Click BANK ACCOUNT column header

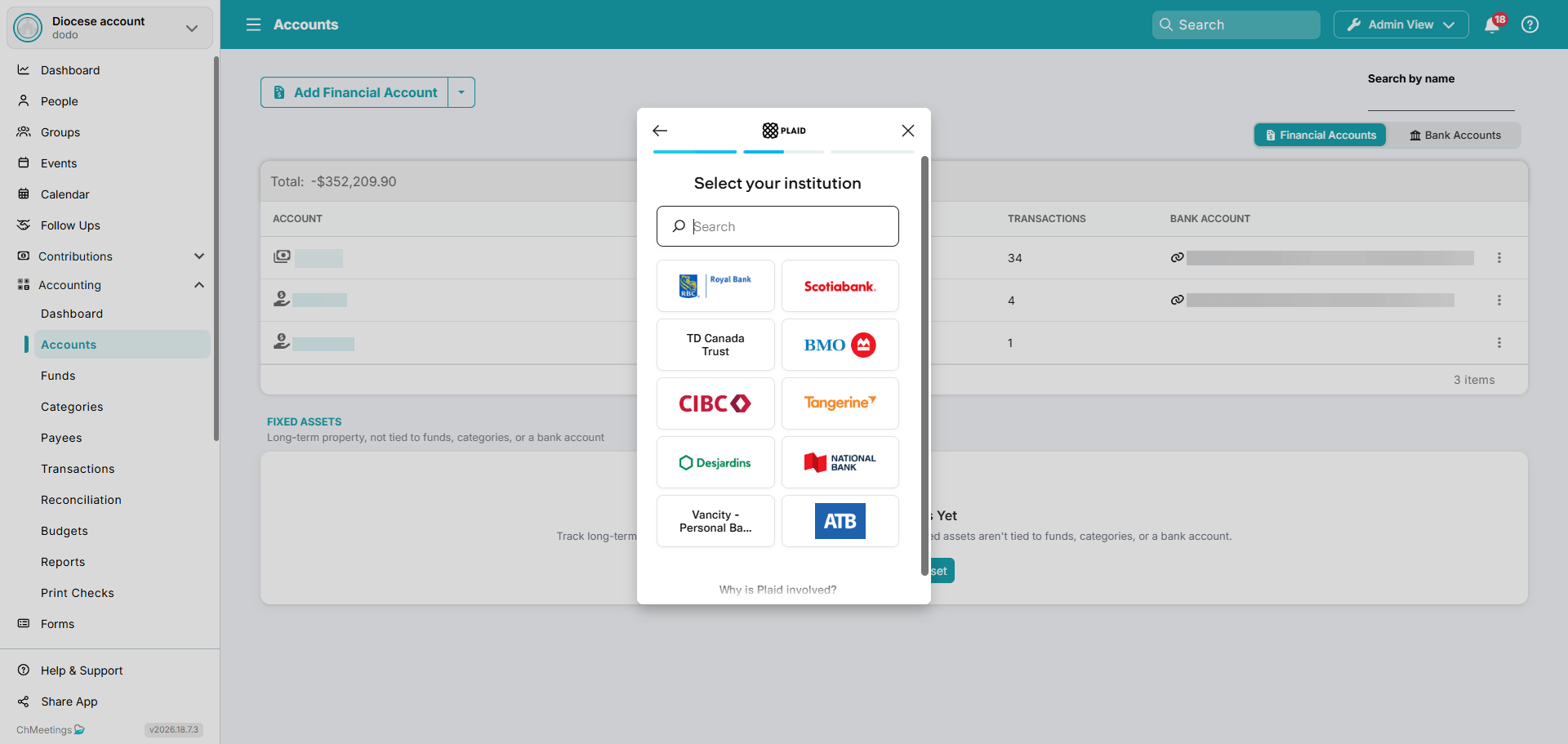[x=1209, y=219]
